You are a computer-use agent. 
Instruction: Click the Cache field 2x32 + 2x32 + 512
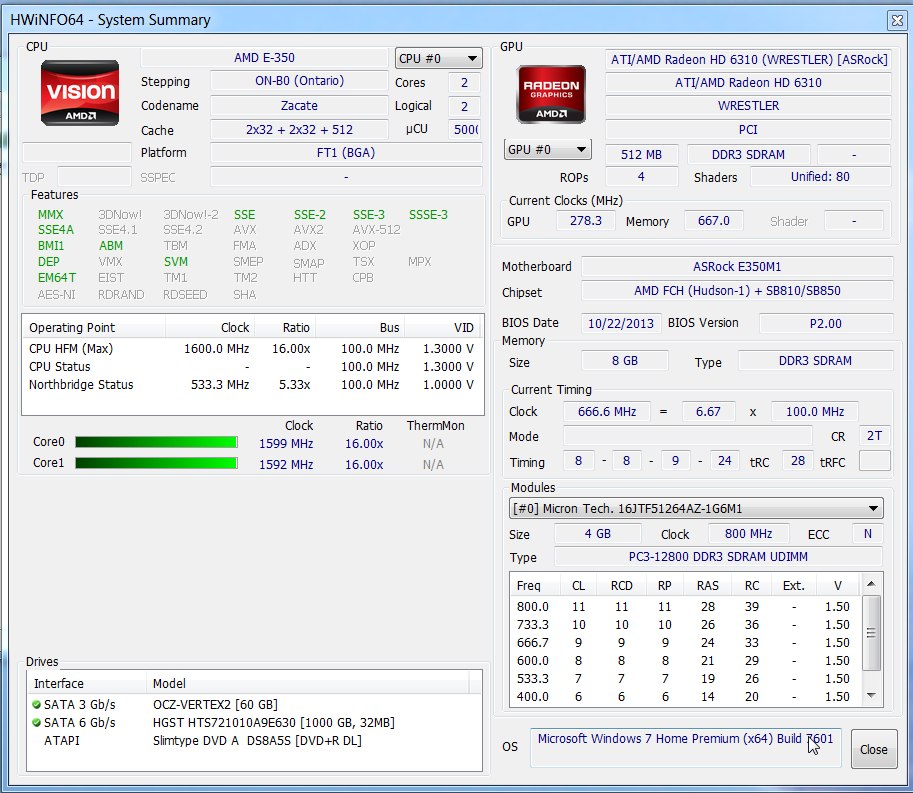coord(299,129)
